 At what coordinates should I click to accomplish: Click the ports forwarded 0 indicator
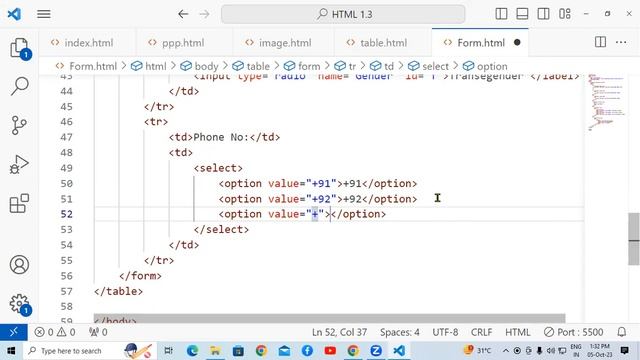pos(98,332)
